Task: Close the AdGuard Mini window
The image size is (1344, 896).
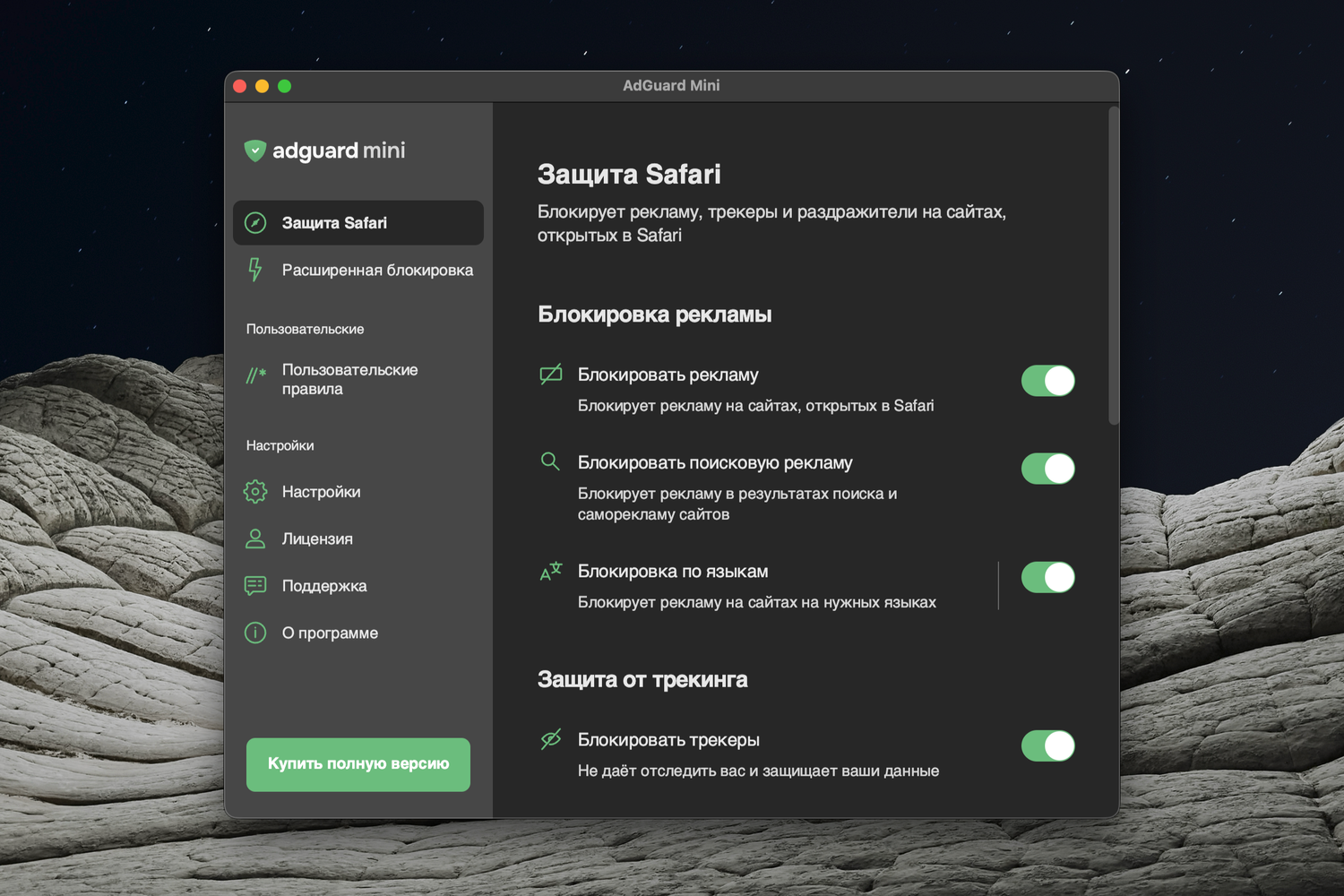Action: click(x=240, y=86)
